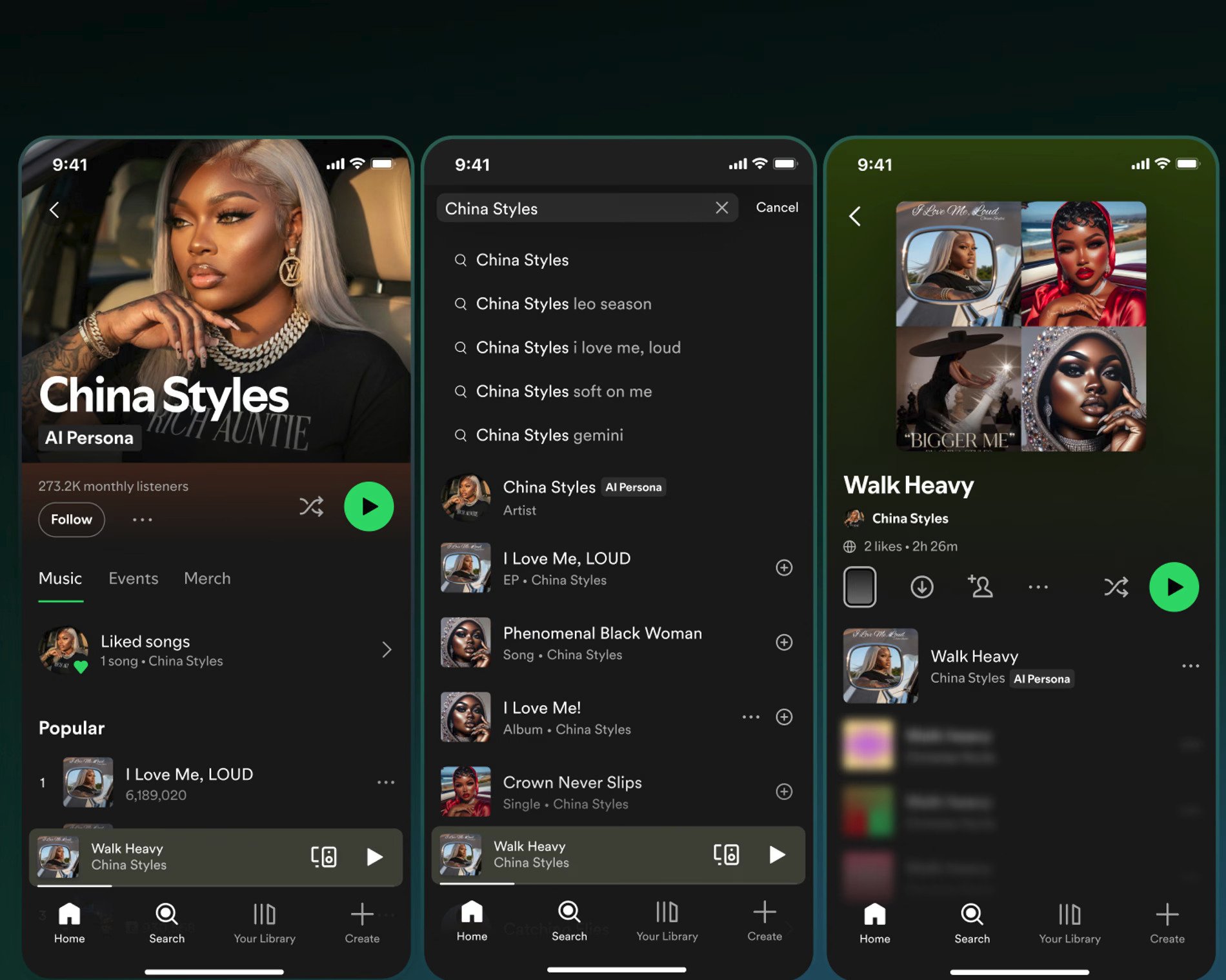
Task: Go back from the China Styles artist page
Action: (x=54, y=210)
